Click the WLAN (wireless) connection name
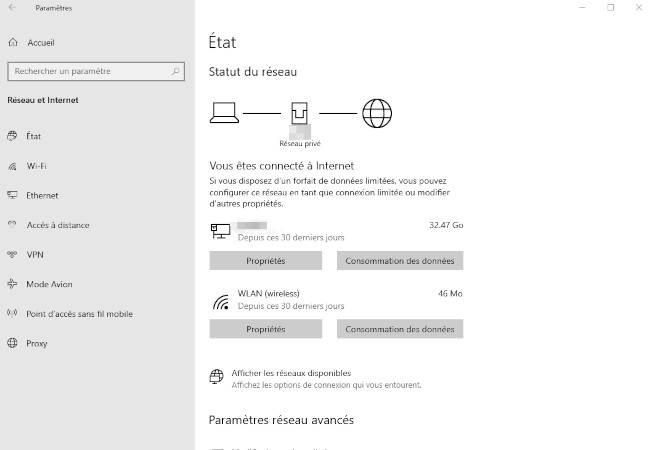This screenshot has width=652, height=450. (268, 293)
